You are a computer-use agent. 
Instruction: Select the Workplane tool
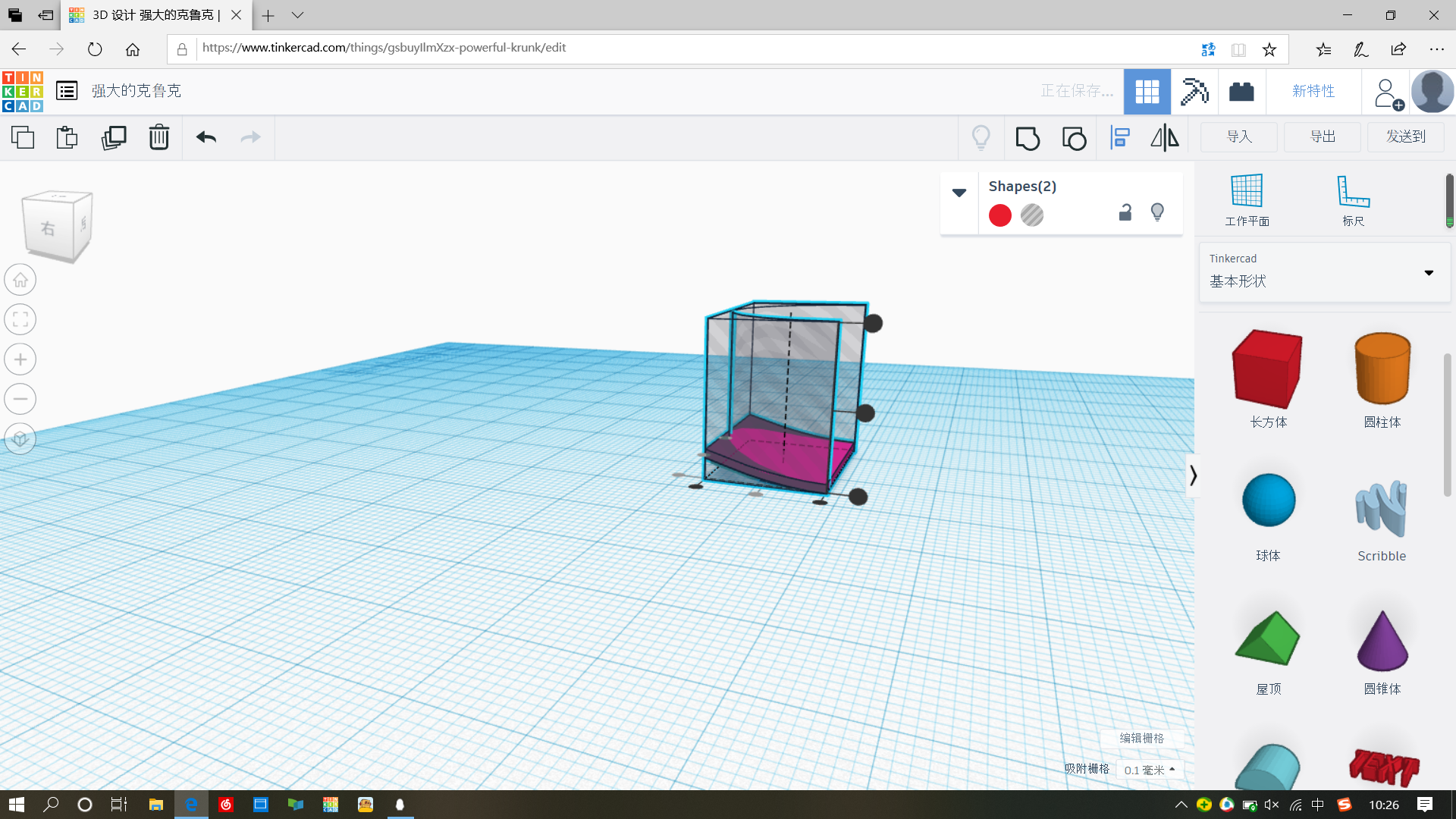tap(1247, 200)
